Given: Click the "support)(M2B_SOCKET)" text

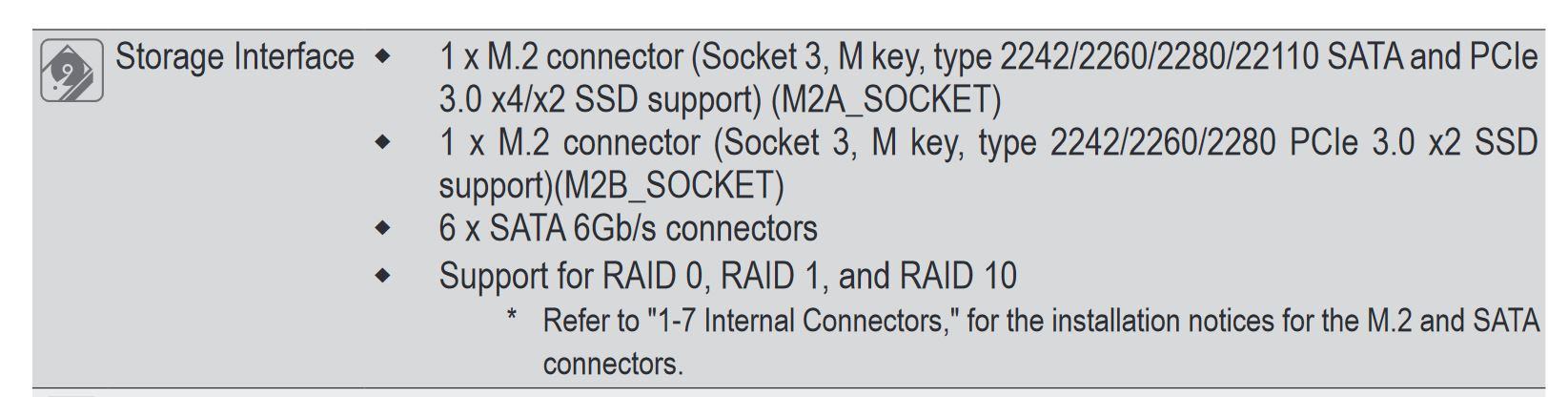Looking at the screenshot, I should [x=611, y=185].
